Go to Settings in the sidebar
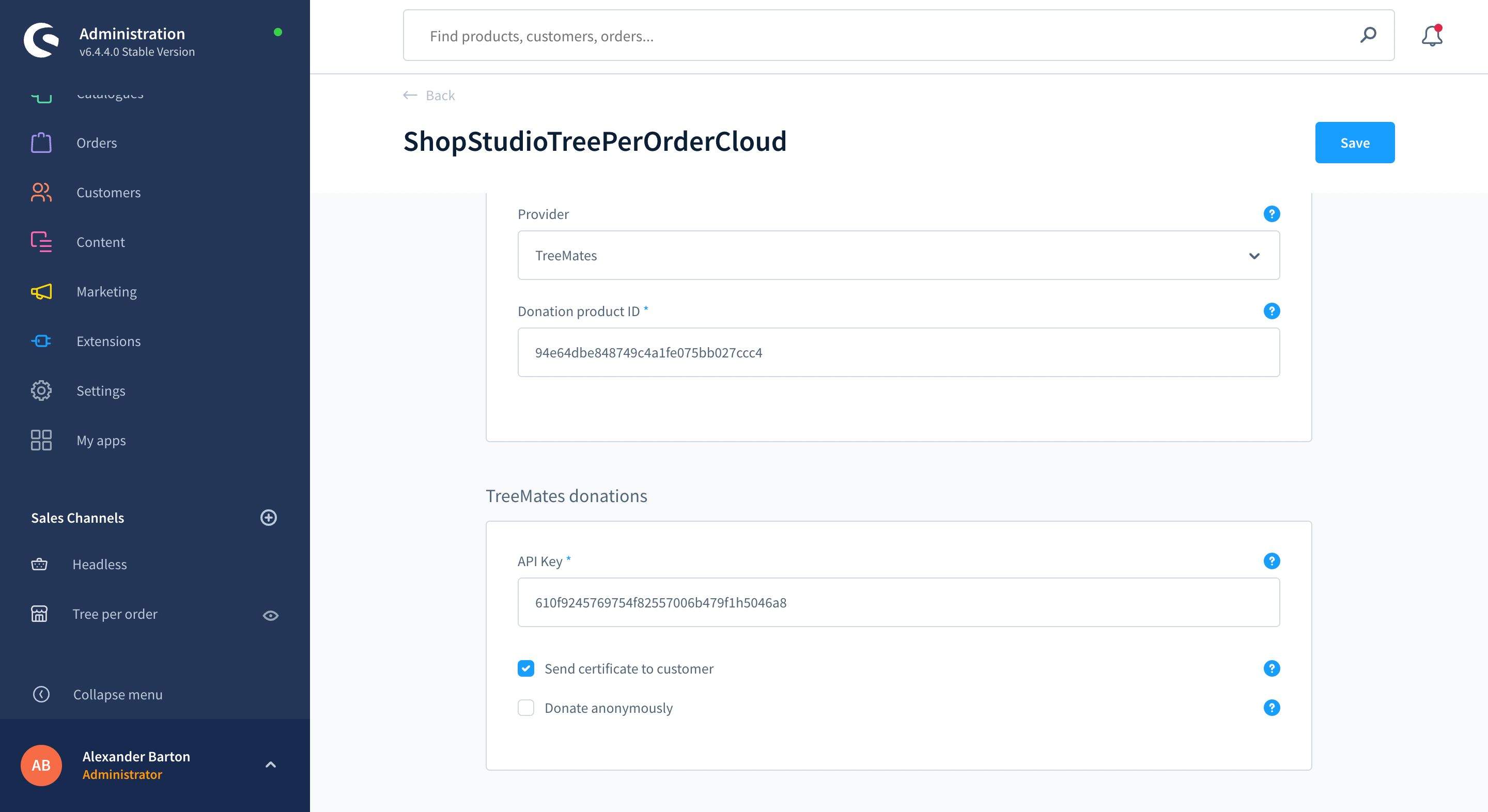This screenshot has height=812, width=1488. click(x=101, y=391)
